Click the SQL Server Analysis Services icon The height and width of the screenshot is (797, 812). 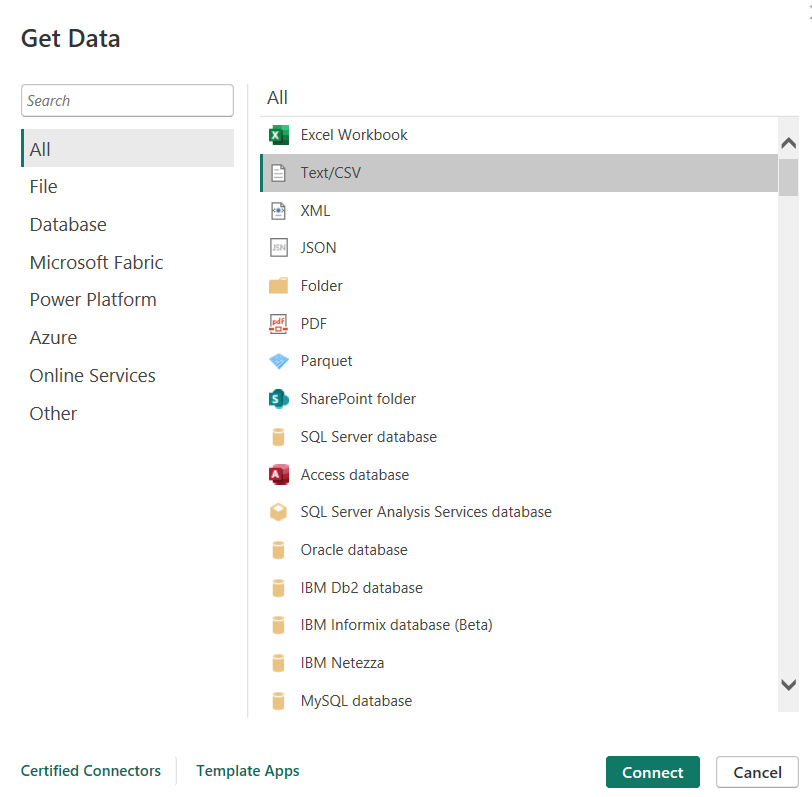coord(279,511)
